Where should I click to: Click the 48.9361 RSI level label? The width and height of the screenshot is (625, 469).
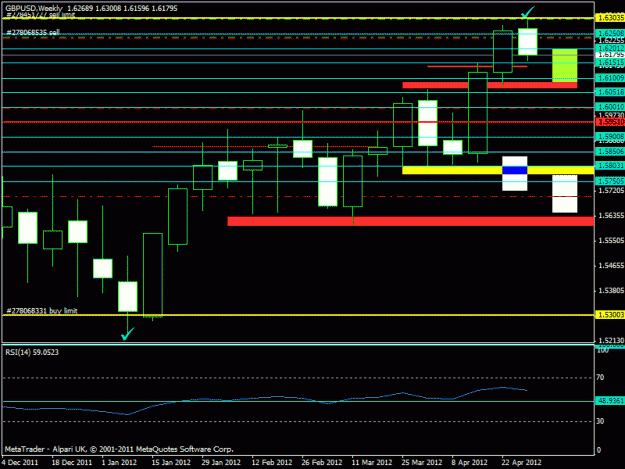(609, 400)
